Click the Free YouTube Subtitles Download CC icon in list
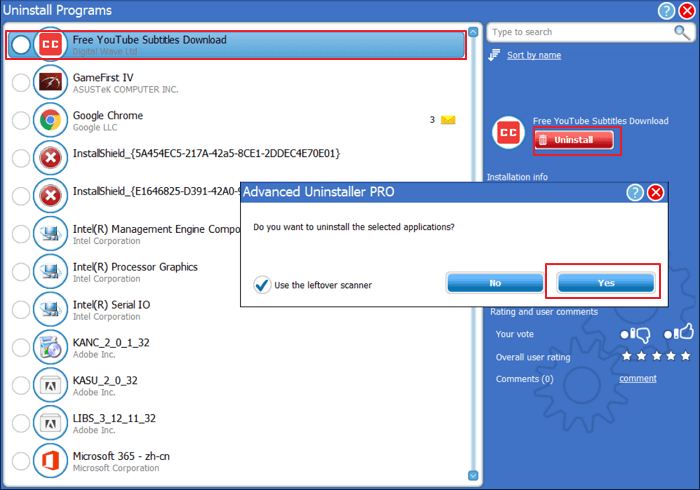 coord(50,44)
